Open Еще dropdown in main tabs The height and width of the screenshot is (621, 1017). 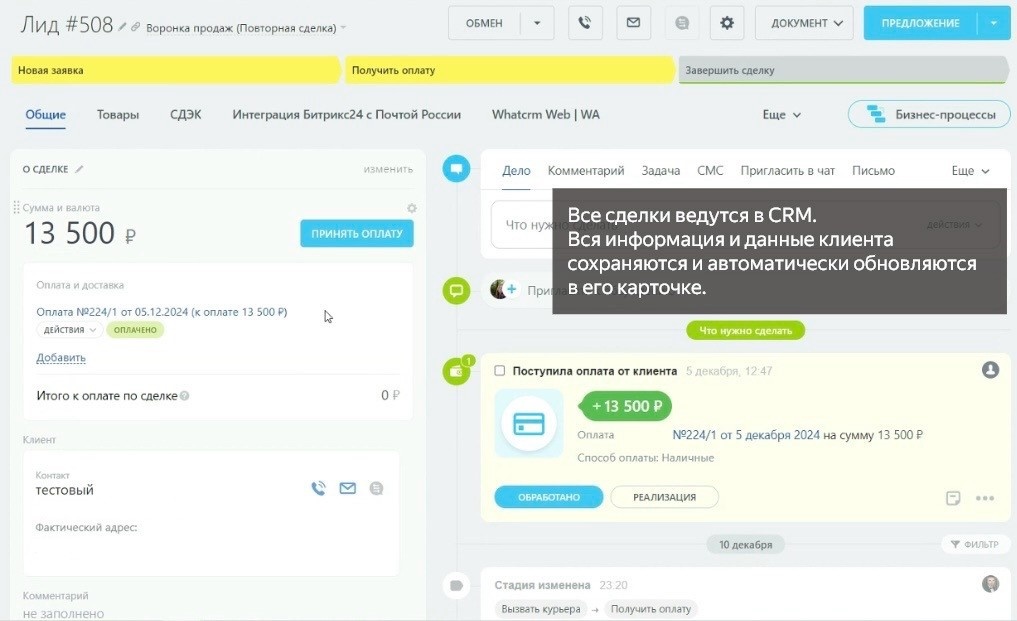click(x=782, y=115)
